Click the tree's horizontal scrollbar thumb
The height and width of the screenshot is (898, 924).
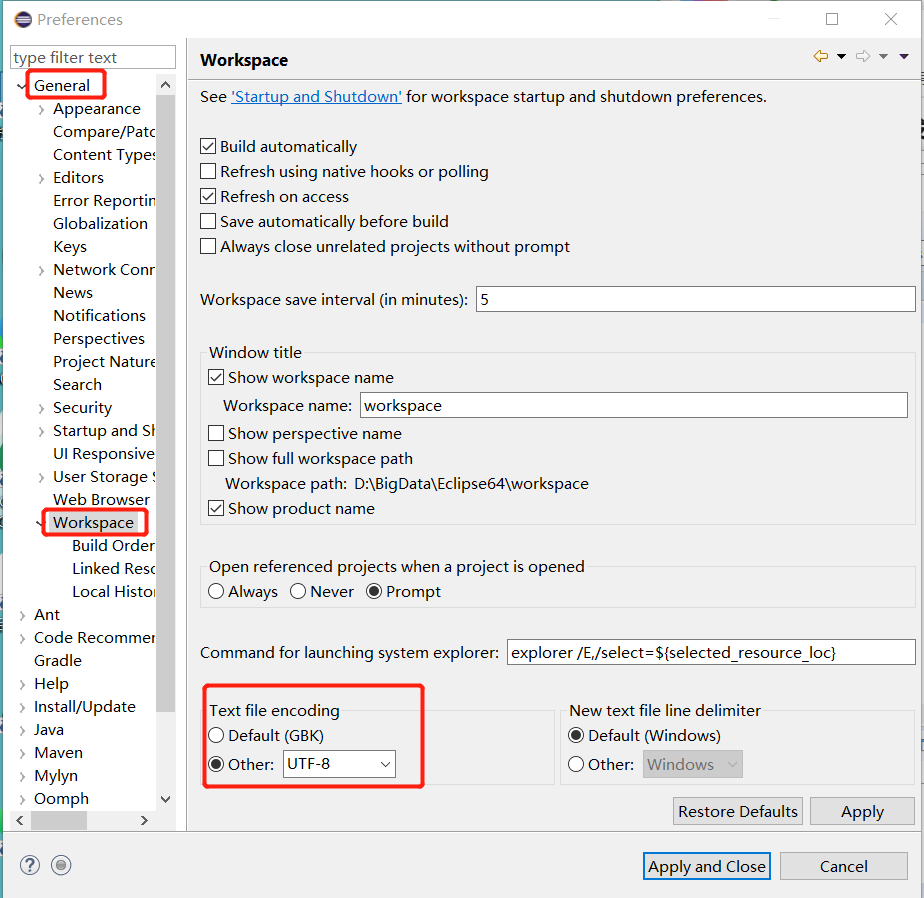point(58,820)
